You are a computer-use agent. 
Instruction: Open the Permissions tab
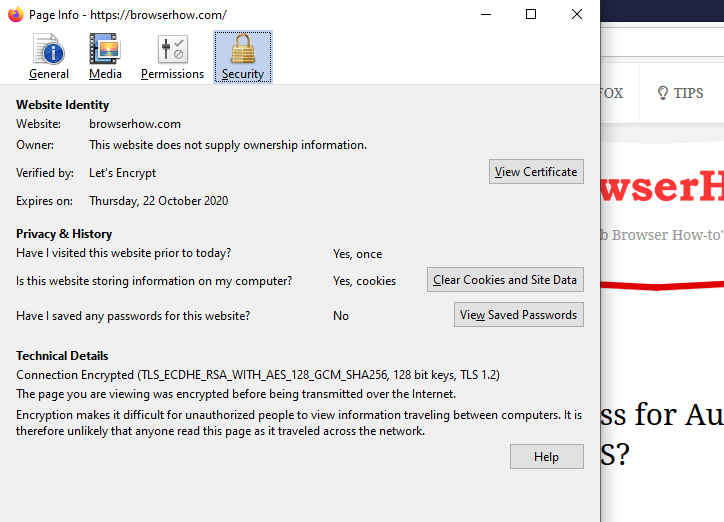pyautogui.click(x=172, y=57)
